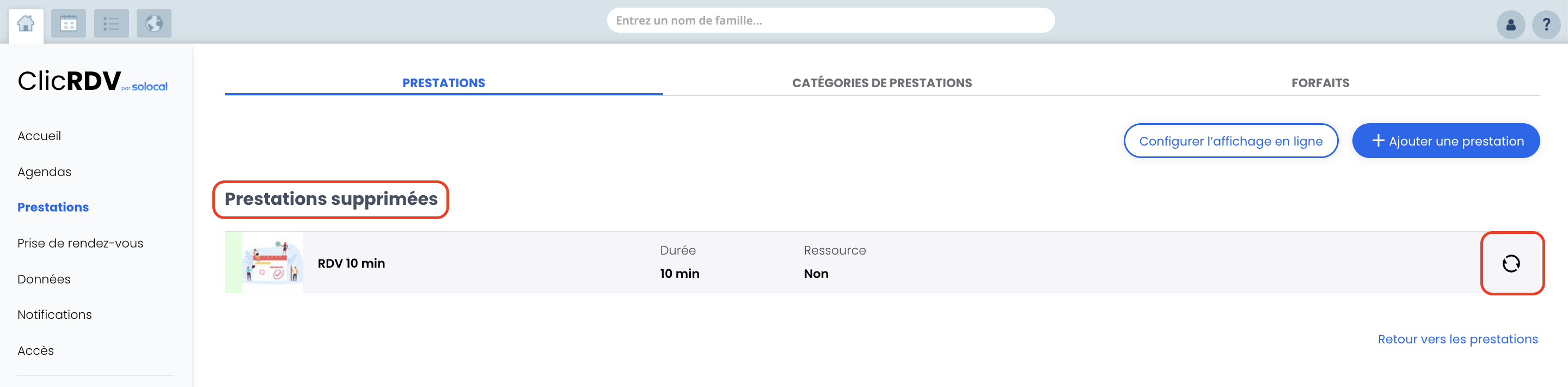This screenshot has width=1568, height=387.
Task: Open Accueil in the sidebar
Action: tap(39, 136)
